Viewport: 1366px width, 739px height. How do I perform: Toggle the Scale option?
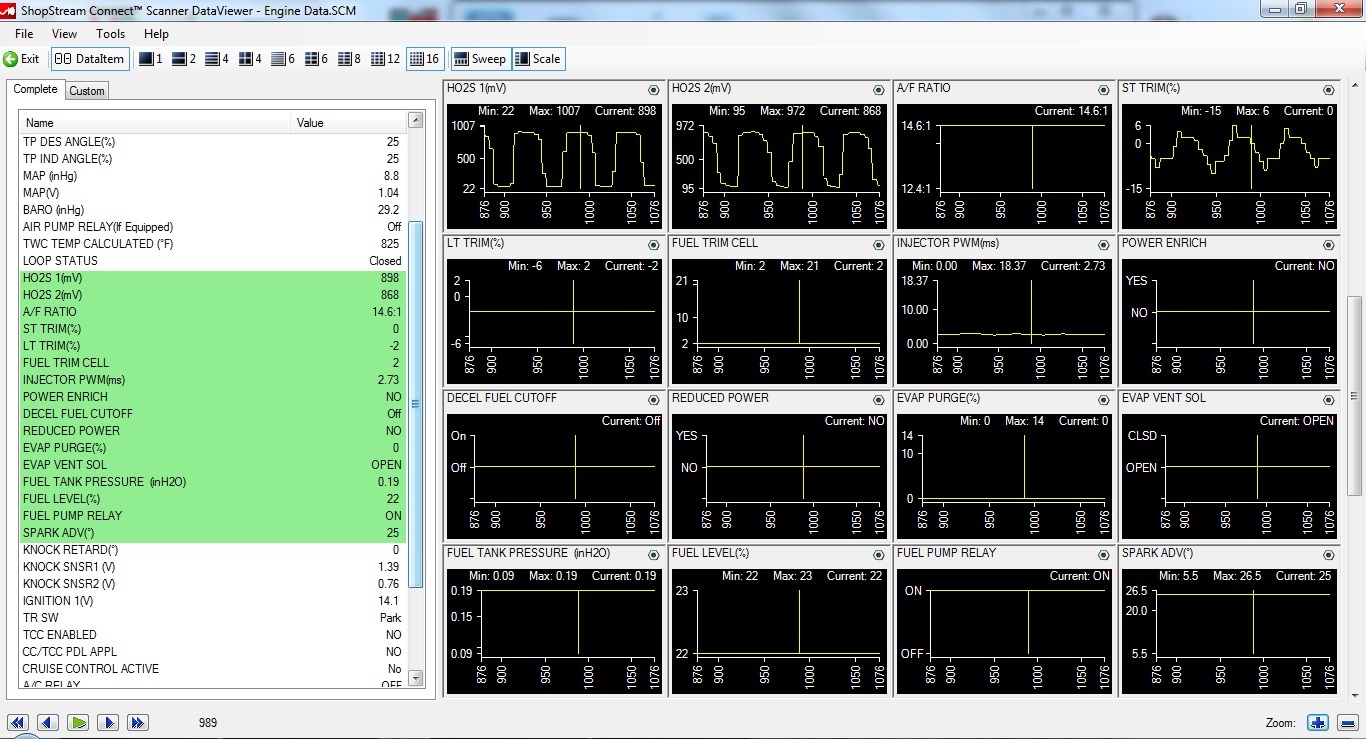538,59
